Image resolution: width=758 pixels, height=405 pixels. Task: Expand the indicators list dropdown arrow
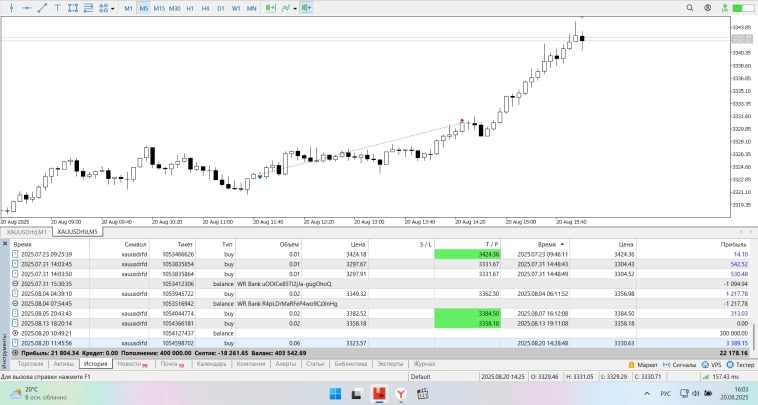[x=295, y=8]
